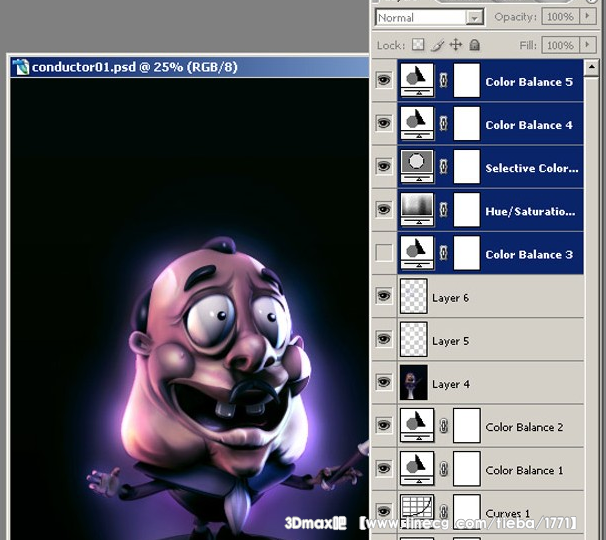Image resolution: width=606 pixels, height=540 pixels.
Task: Click the Fill 100% field
Action: pyautogui.click(x=560, y=45)
